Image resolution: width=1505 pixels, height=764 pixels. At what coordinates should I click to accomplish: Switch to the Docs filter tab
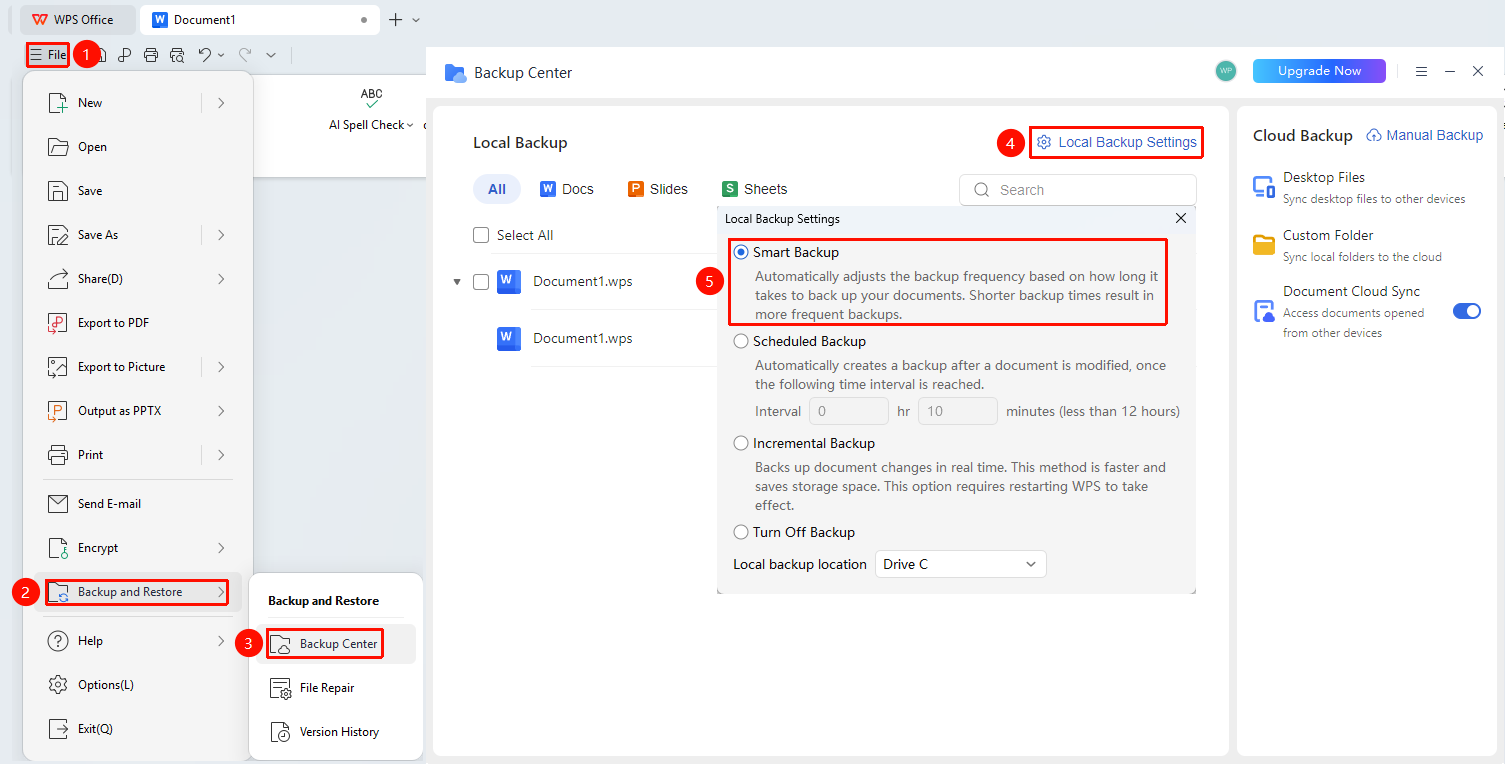click(x=566, y=189)
